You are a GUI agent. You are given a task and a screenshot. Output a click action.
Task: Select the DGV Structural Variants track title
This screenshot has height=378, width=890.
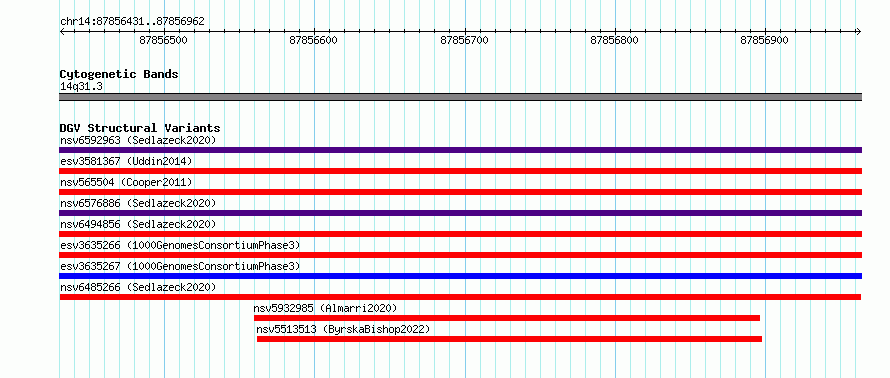[140, 128]
